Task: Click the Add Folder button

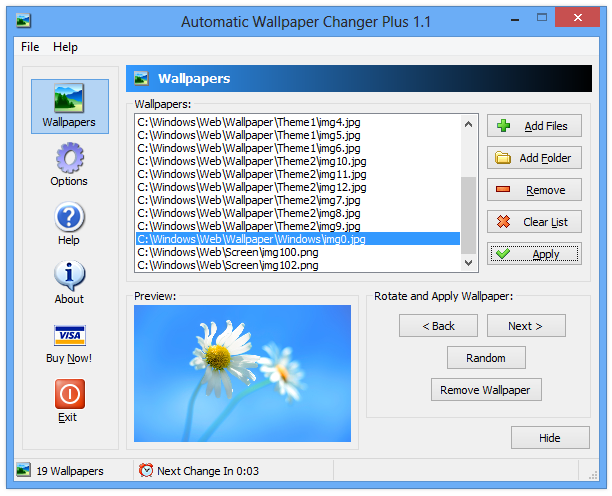Action: (x=534, y=158)
